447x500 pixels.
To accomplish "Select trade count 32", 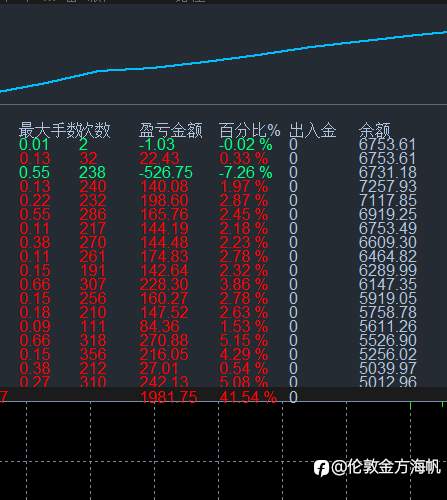I will tap(88, 159).
